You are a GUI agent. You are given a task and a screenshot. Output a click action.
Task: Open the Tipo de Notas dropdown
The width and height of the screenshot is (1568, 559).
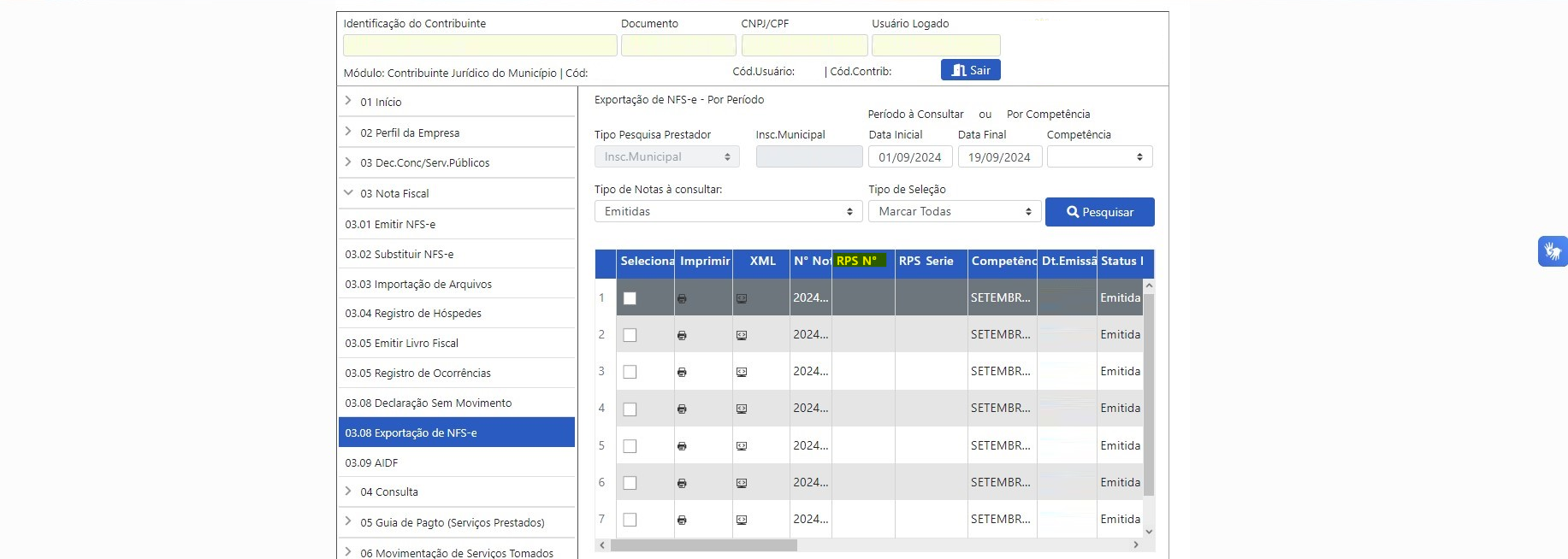[x=728, y=211]
